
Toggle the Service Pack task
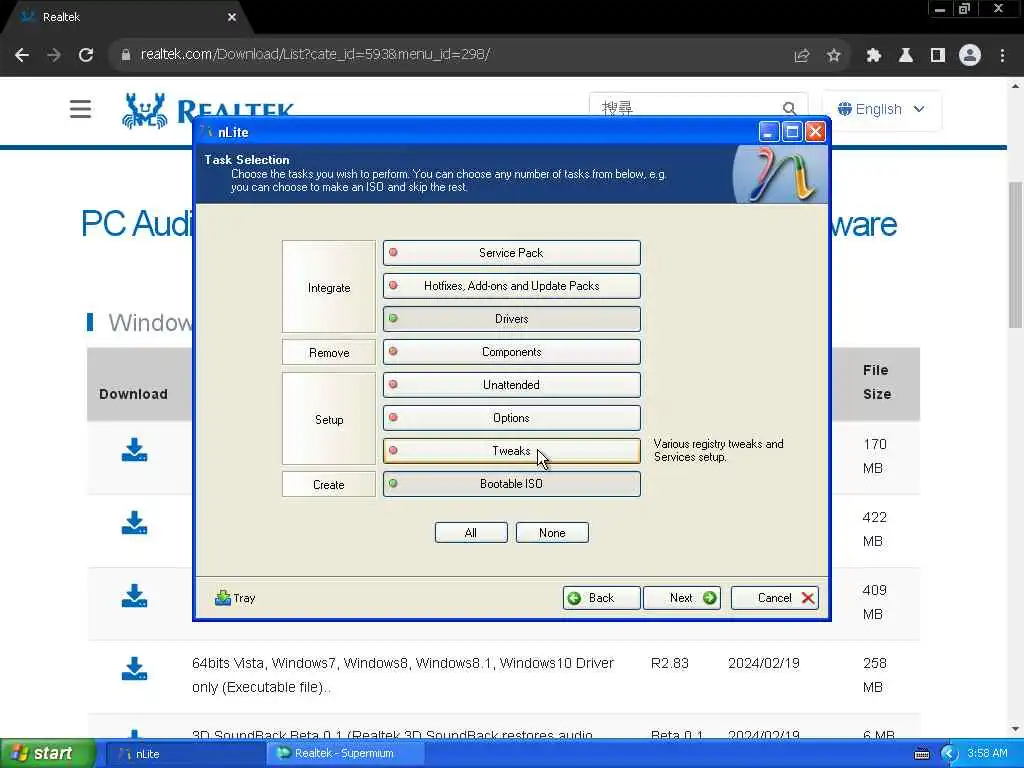[511, 253]
